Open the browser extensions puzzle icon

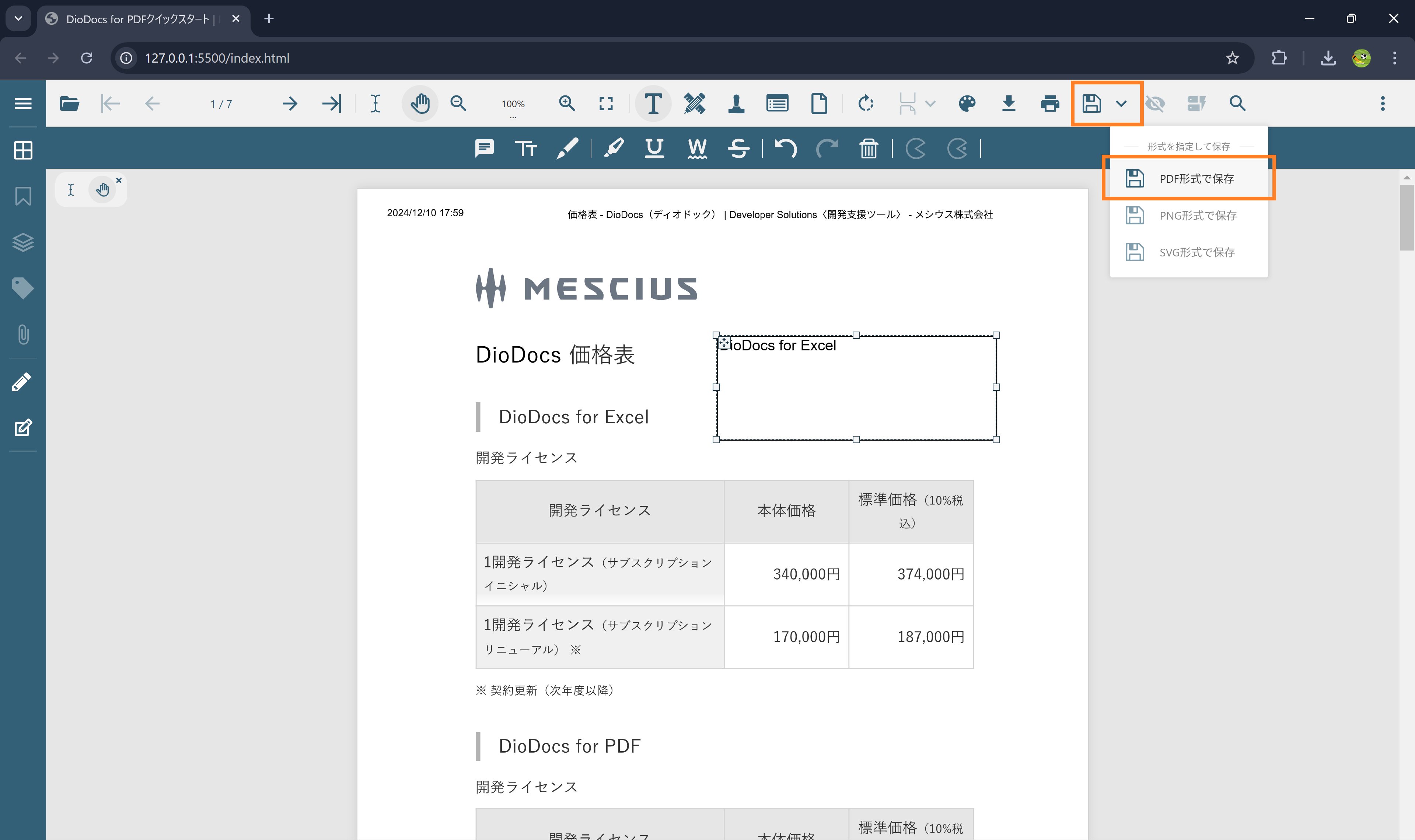pyautogui.click(x=1279, y=58)
